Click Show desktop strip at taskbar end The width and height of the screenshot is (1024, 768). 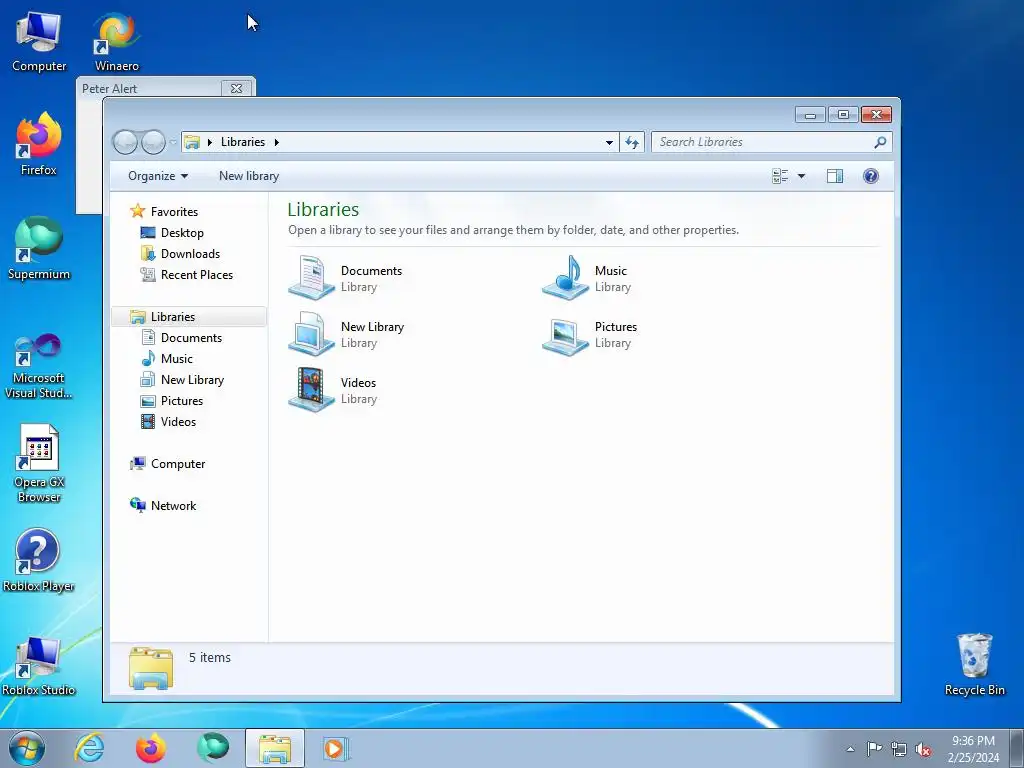(1017, 749)
